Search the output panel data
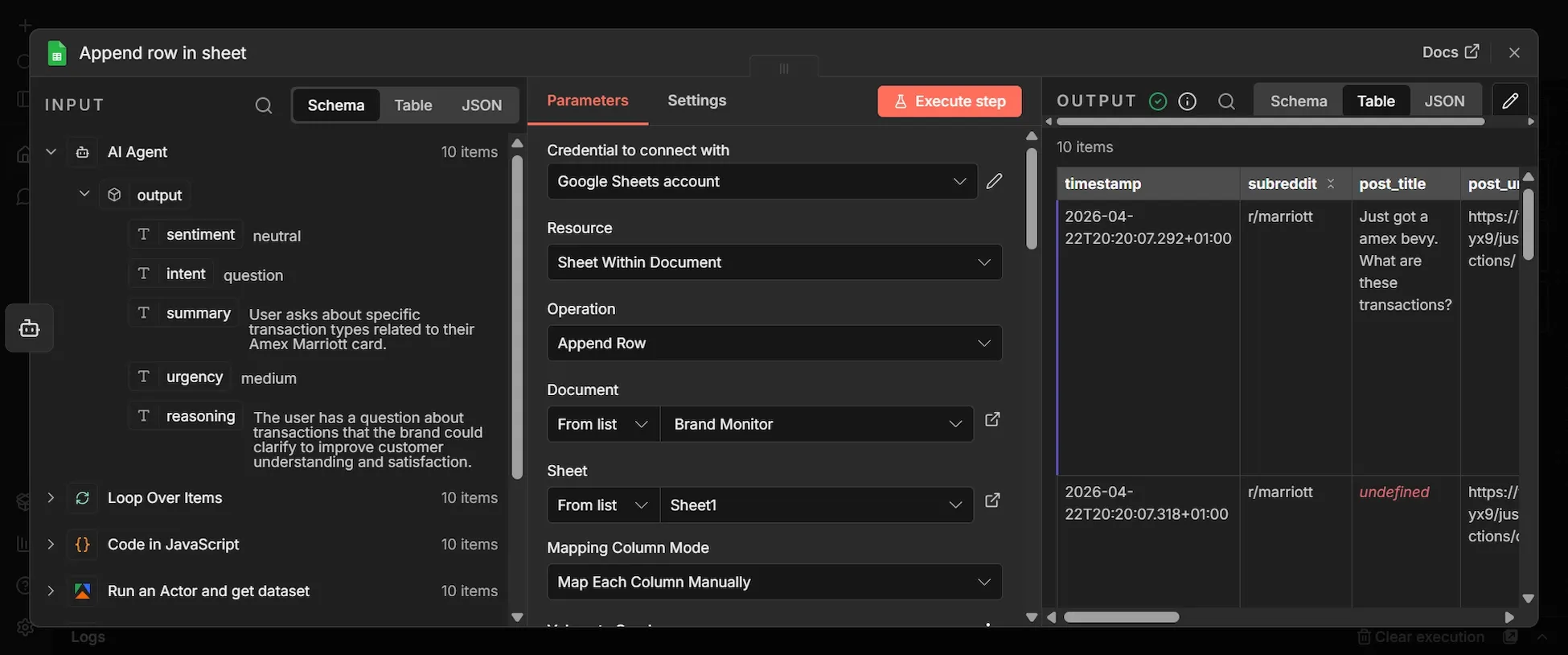This screenshot has width=1568, height=655. (1226, 101)
